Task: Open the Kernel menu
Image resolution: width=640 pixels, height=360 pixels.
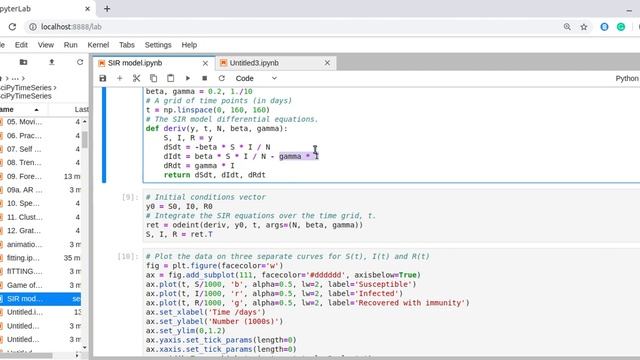Action: tap(98, 45)
